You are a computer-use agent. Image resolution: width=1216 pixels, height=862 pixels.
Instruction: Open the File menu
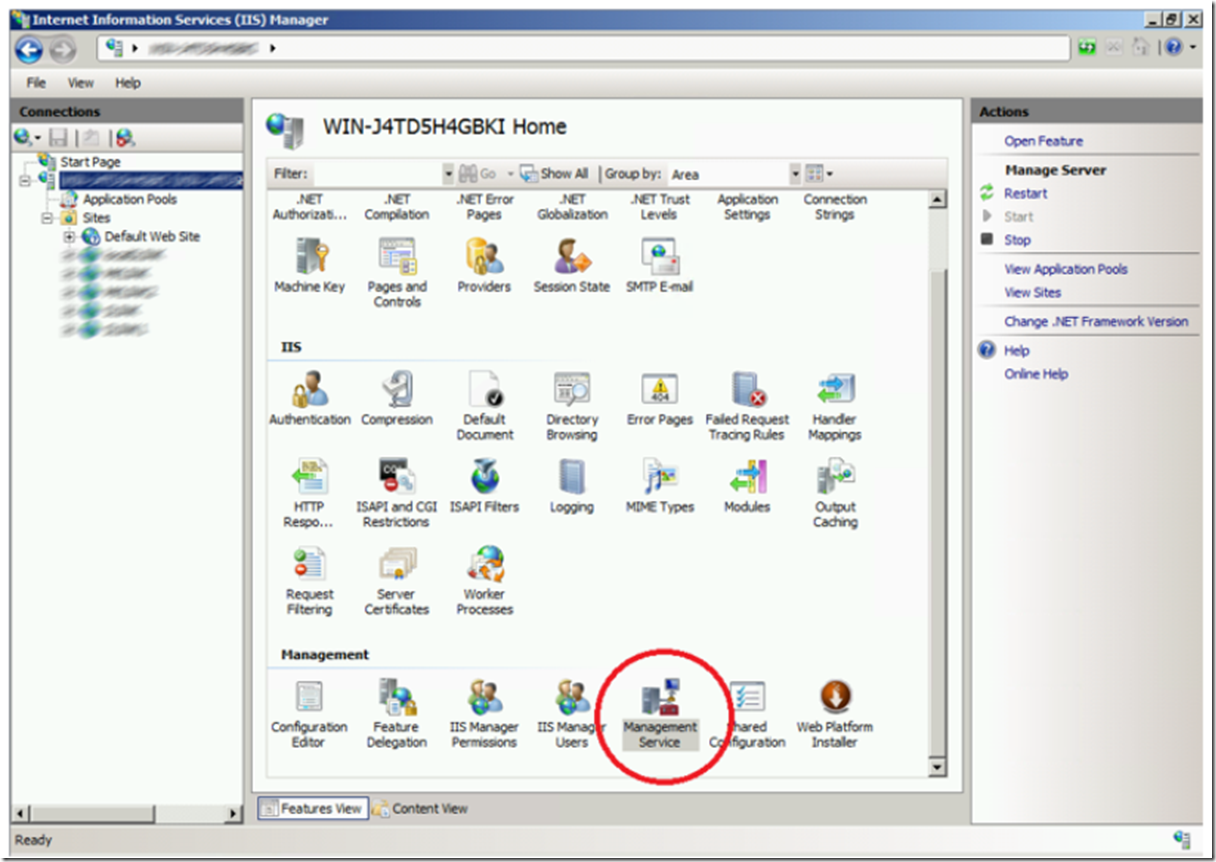(x=36, y=83)
